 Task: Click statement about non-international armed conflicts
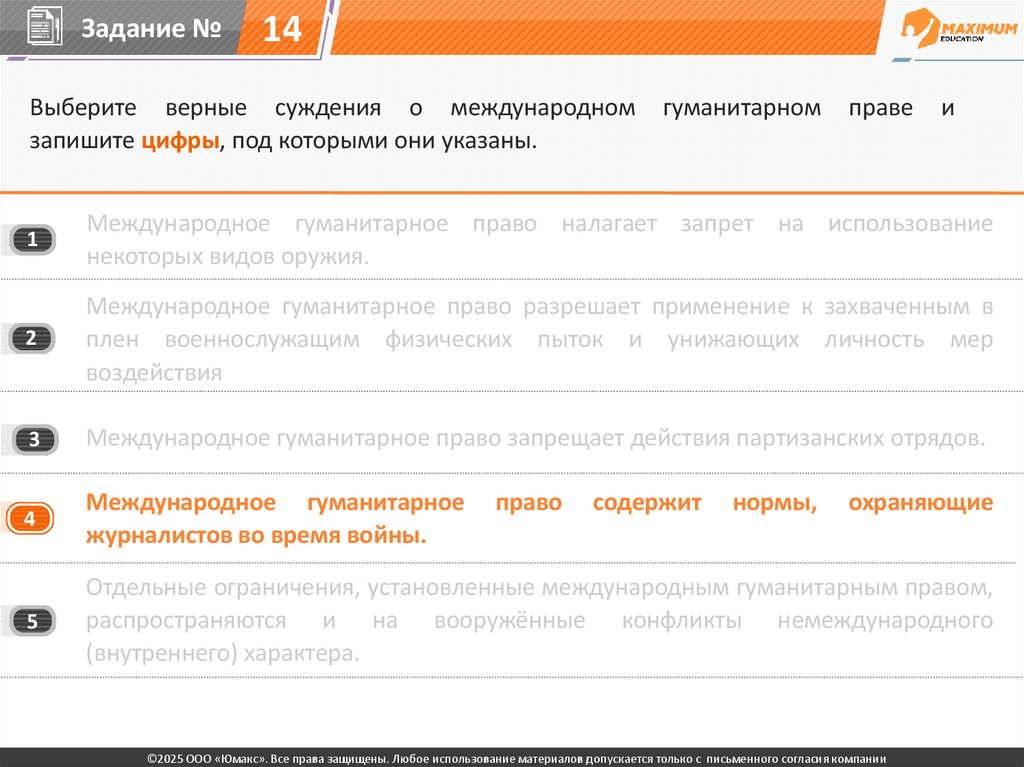pyautogui.click(x=539, y=620)
